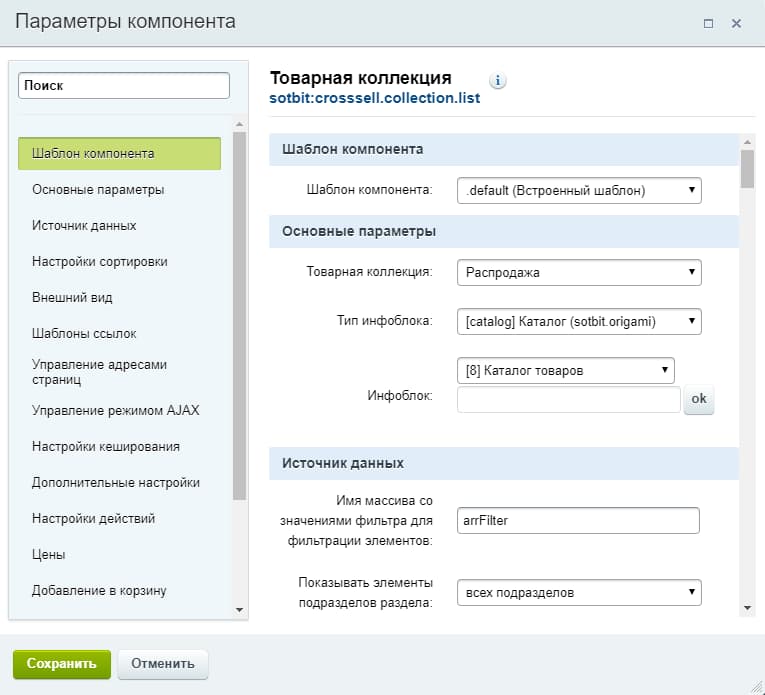The height and width of the screenshot is (695, 765).
Task: Click the left panel scroll-down arrow
Action: point(239,610)
